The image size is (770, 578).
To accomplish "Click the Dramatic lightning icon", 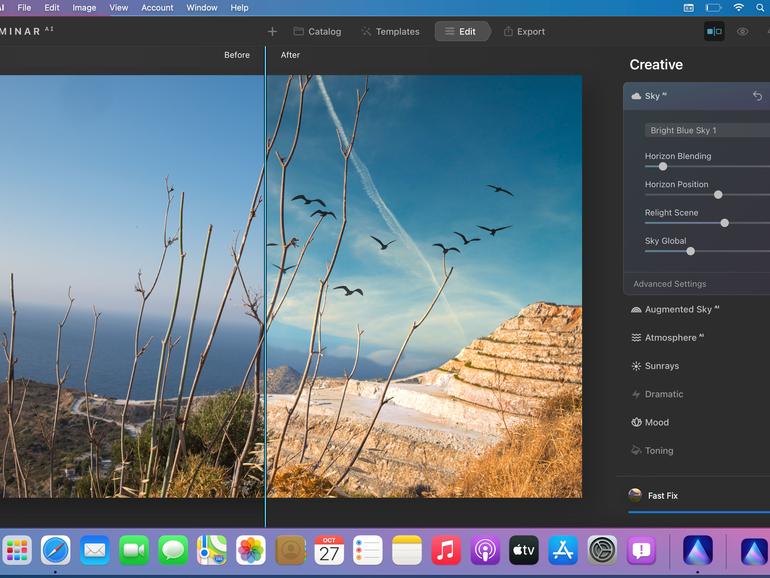I will coord(636,394).
